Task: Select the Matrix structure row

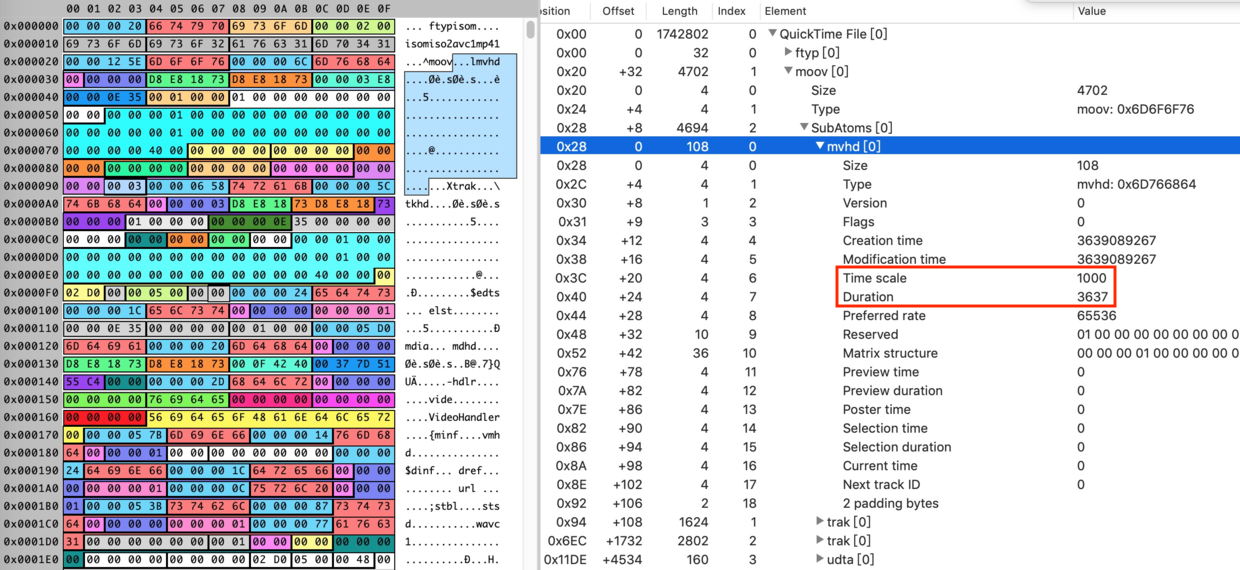Action: point(890,353)
